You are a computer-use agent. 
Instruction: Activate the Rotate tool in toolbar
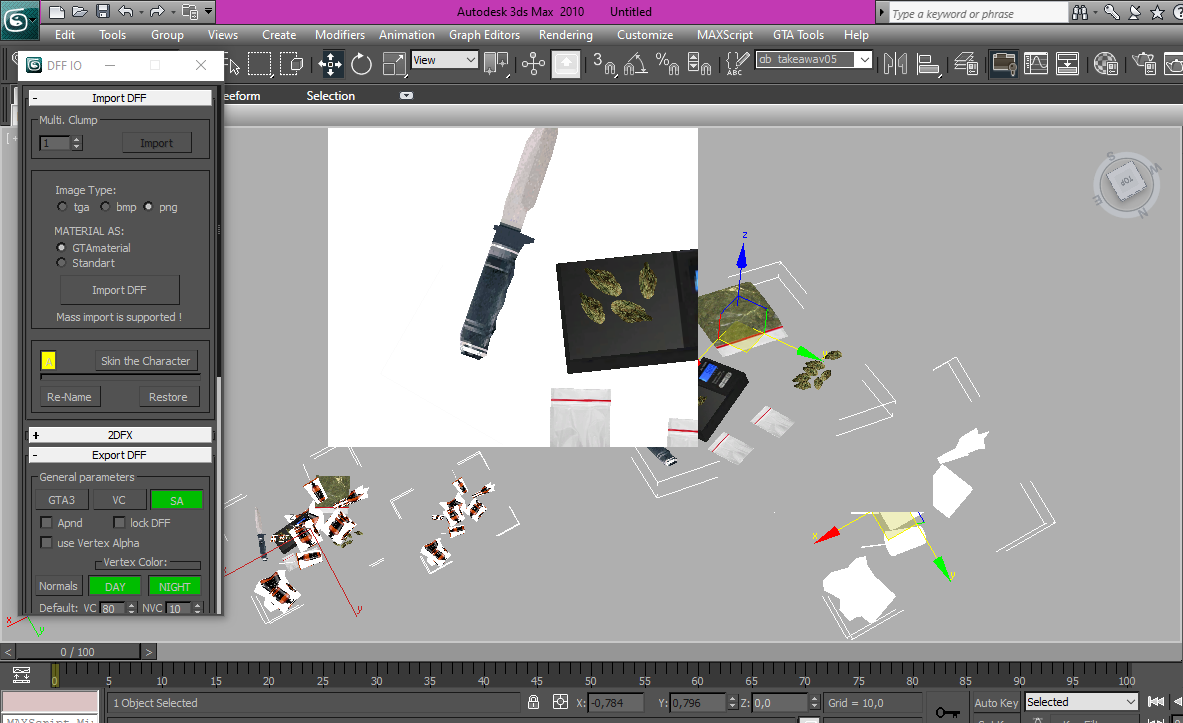361,64
